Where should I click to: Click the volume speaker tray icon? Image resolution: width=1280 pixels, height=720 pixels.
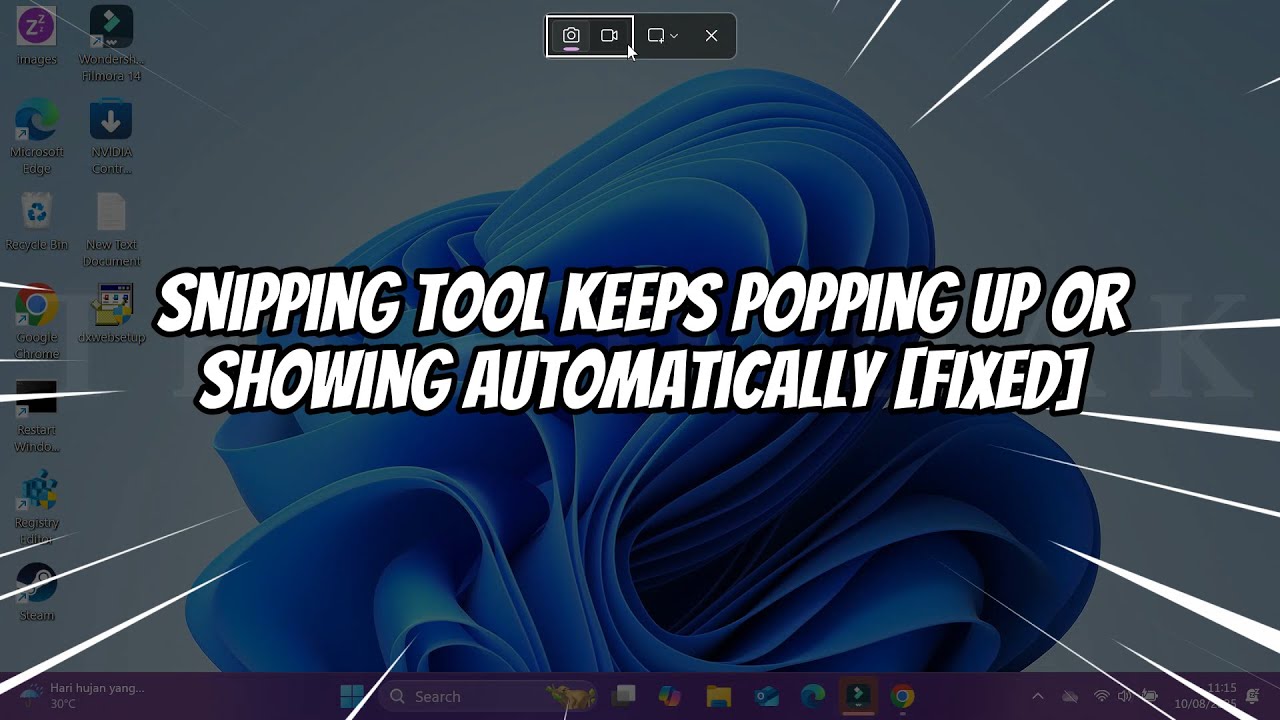pyautogui.click(x=1125, y=696)
